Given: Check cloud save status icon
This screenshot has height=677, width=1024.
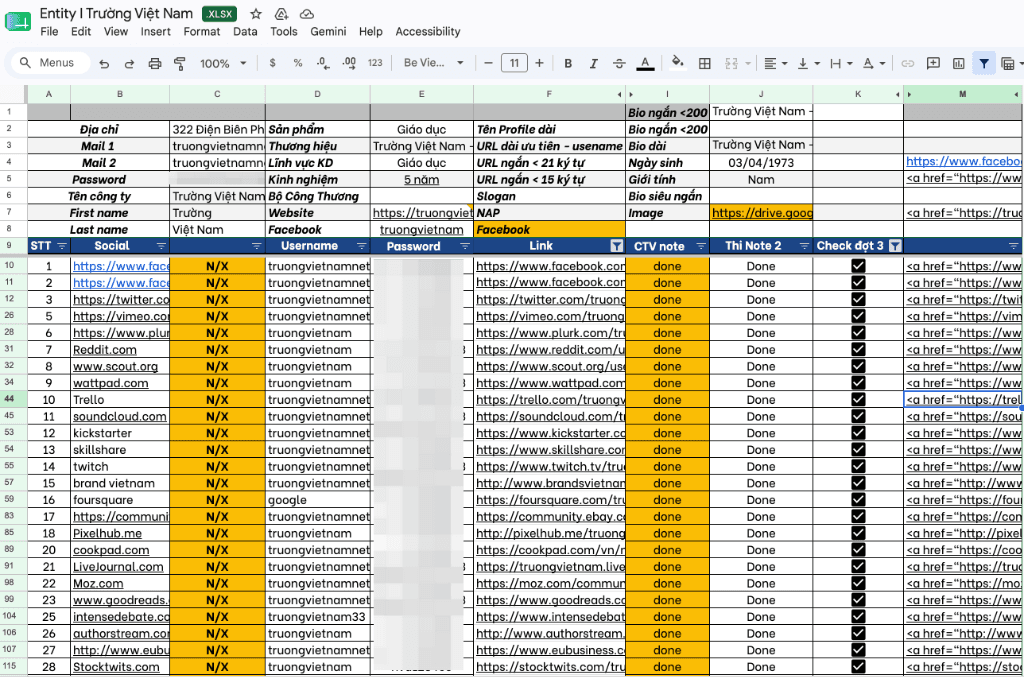Looking at the screenshot, I should [307, 14].
